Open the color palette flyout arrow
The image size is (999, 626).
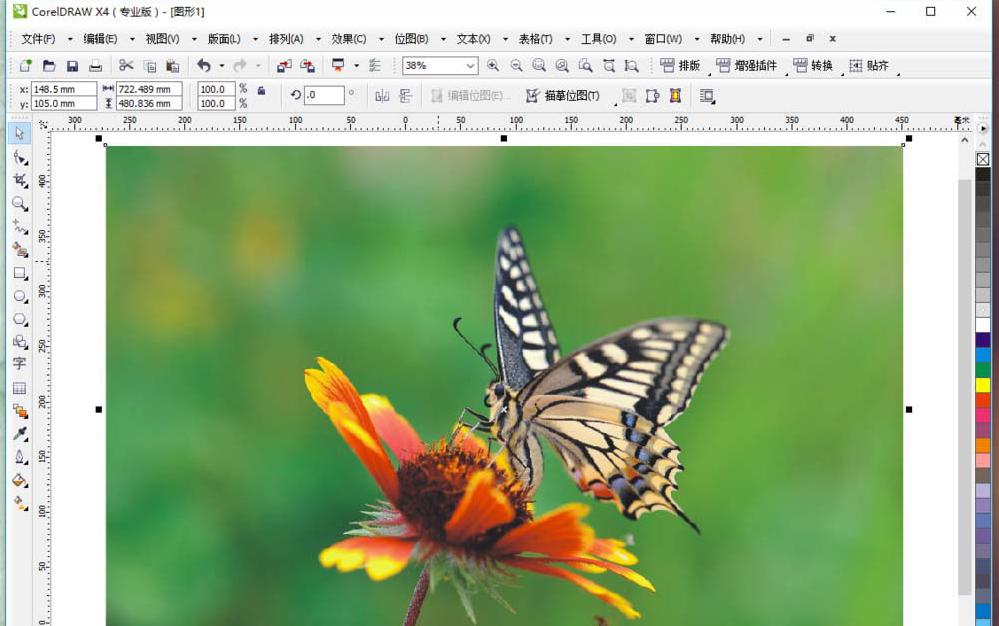(983, 129)
